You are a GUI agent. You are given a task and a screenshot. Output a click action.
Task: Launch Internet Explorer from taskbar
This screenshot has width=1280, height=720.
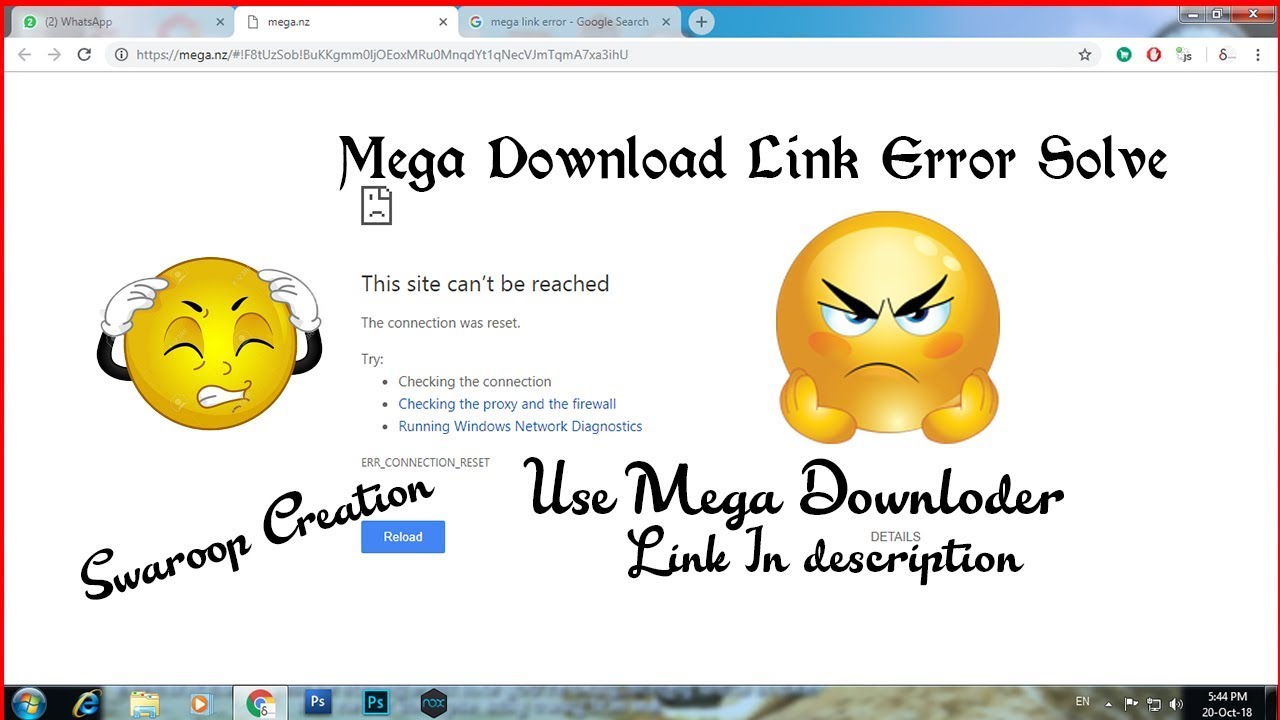[87, 703]
